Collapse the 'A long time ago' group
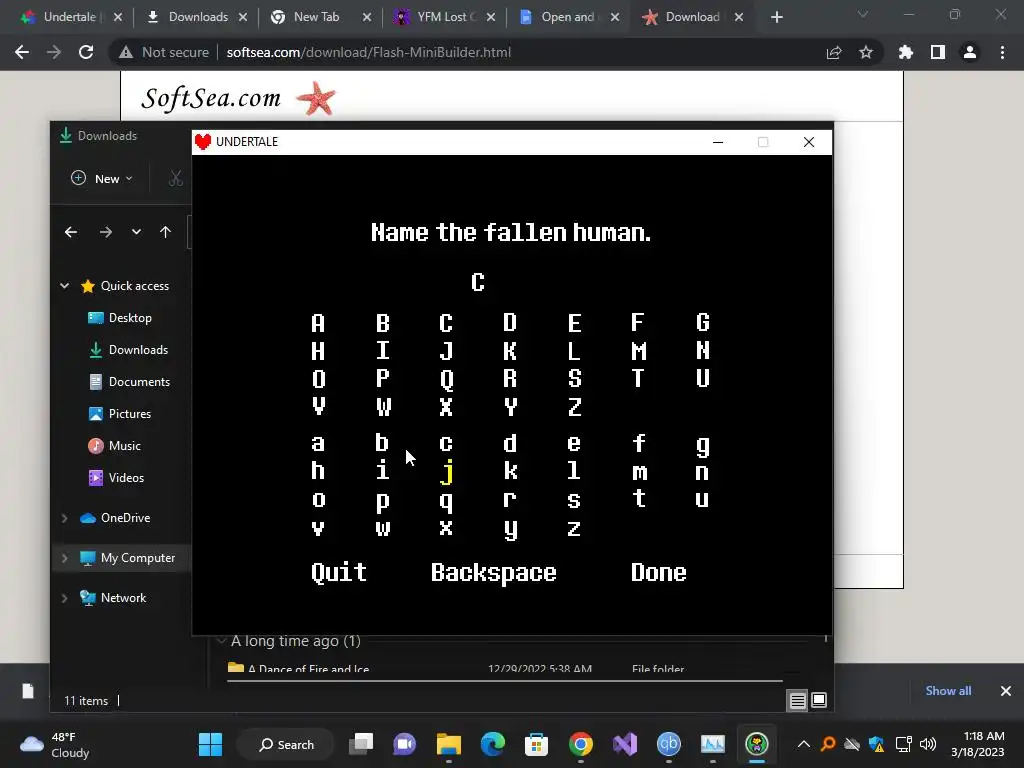1024x768 pixels. 221,641
